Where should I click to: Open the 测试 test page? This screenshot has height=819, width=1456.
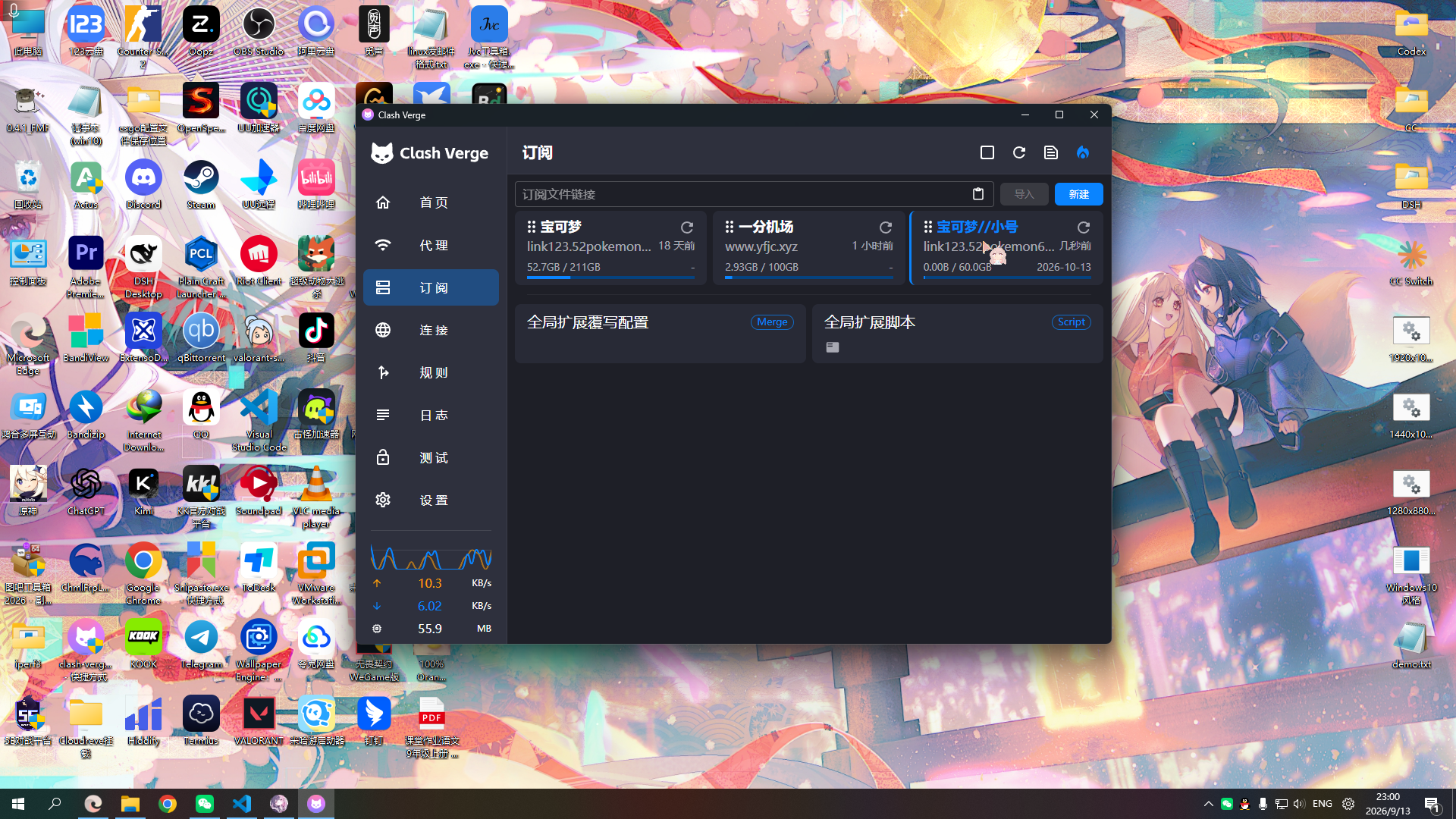tap(431, 457)
